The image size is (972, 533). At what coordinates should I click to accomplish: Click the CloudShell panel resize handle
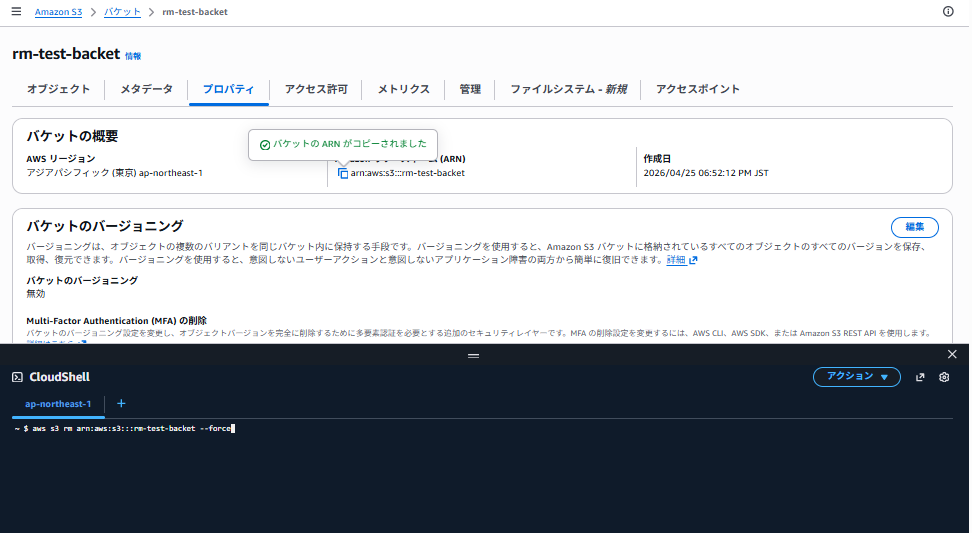coord(474,356)
